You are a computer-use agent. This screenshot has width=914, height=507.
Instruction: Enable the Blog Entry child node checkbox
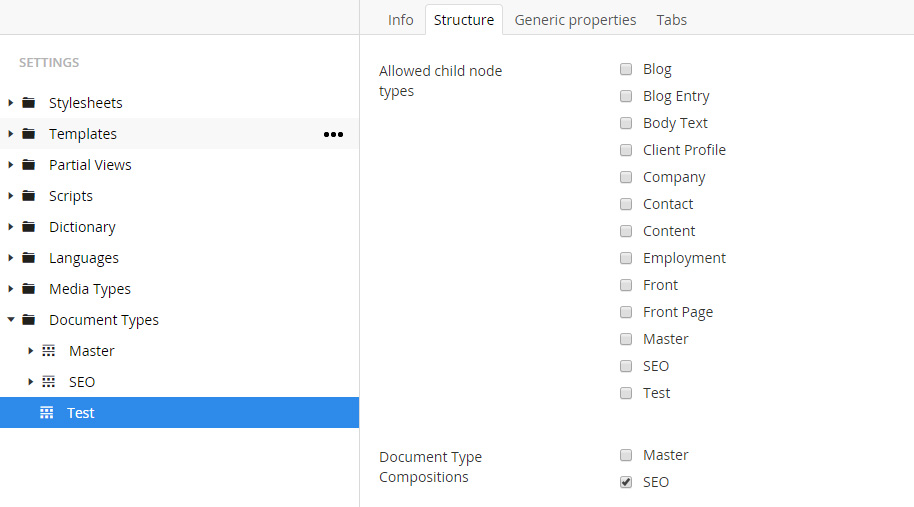click(x=626, y=96)
